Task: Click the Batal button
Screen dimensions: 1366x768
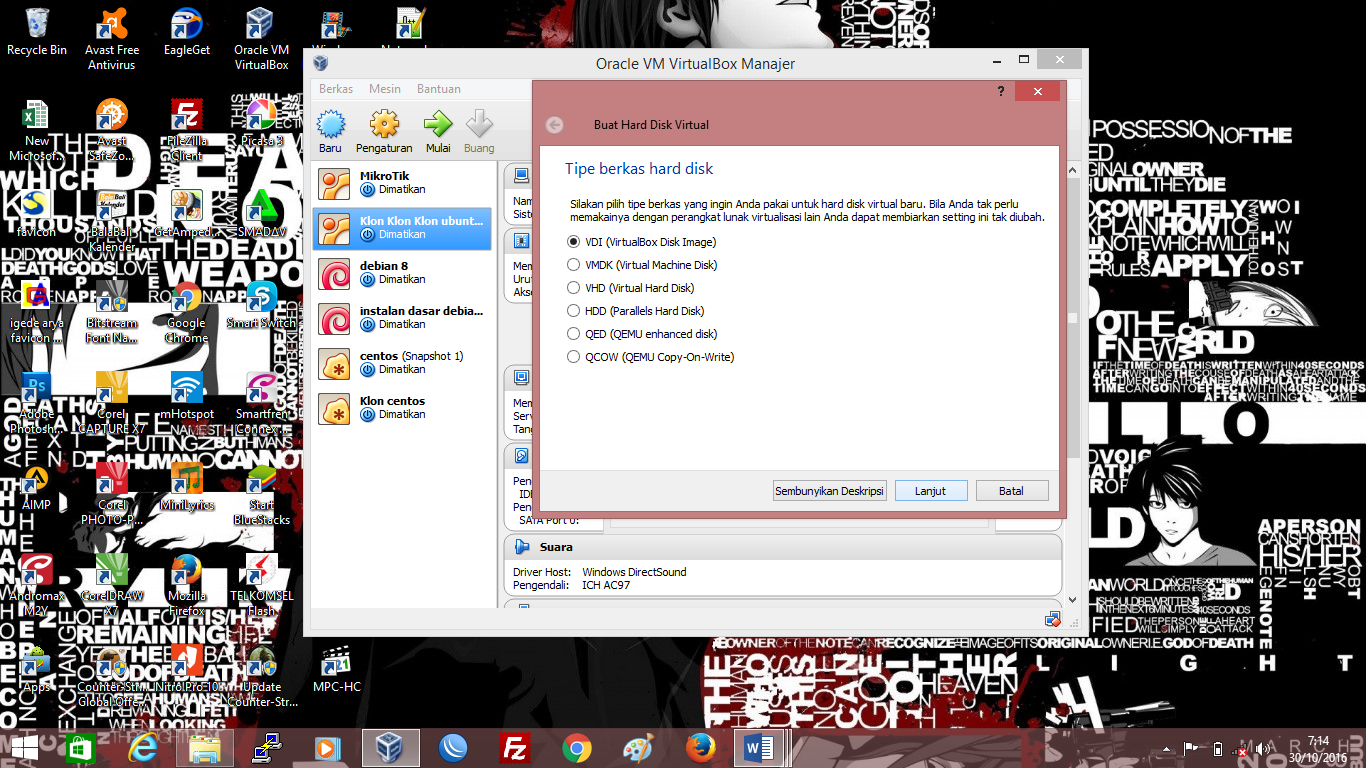Action: point(1011,491)
